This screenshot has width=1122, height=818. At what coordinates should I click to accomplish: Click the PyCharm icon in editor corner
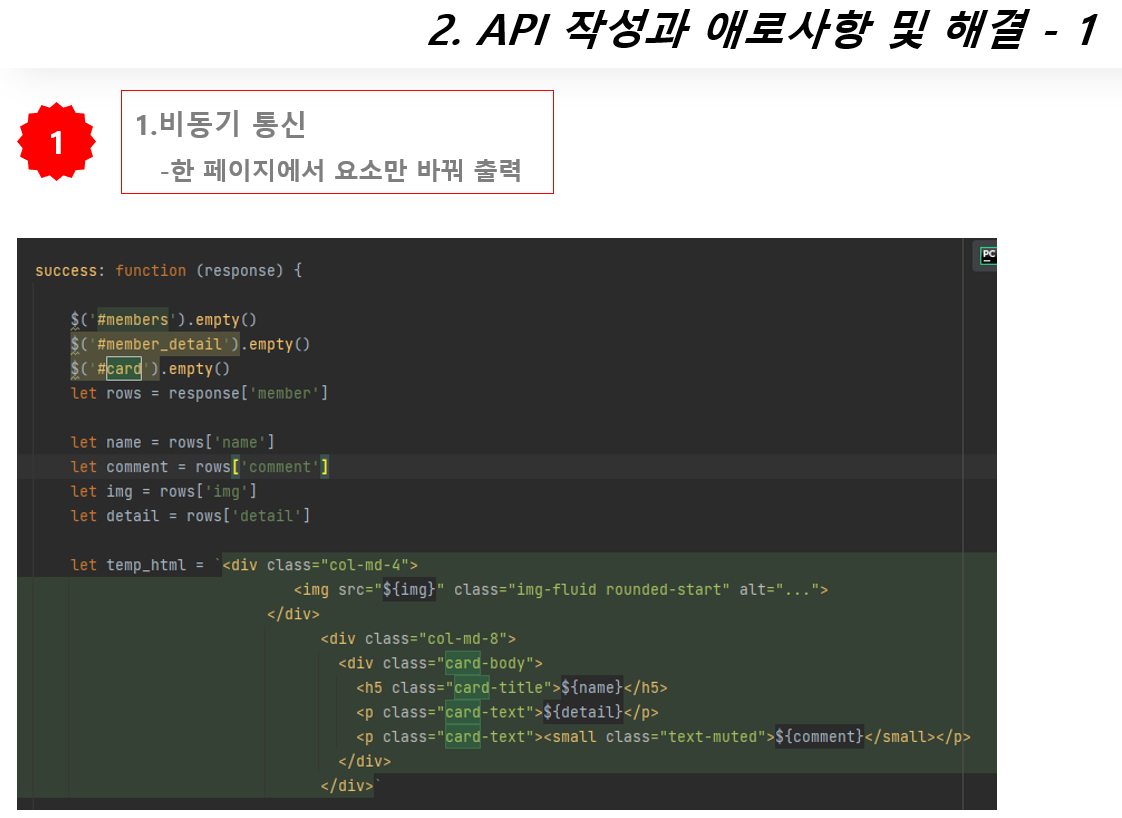tap(988, 255)
